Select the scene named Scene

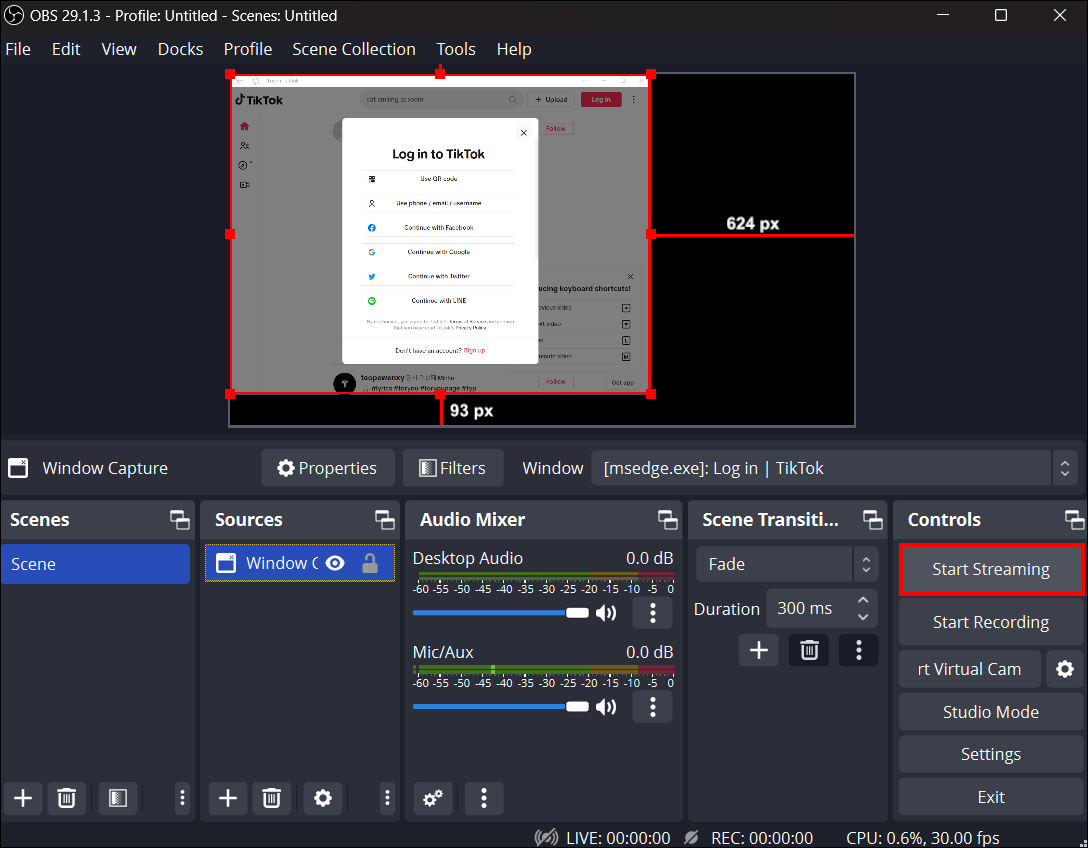[96, 563]
